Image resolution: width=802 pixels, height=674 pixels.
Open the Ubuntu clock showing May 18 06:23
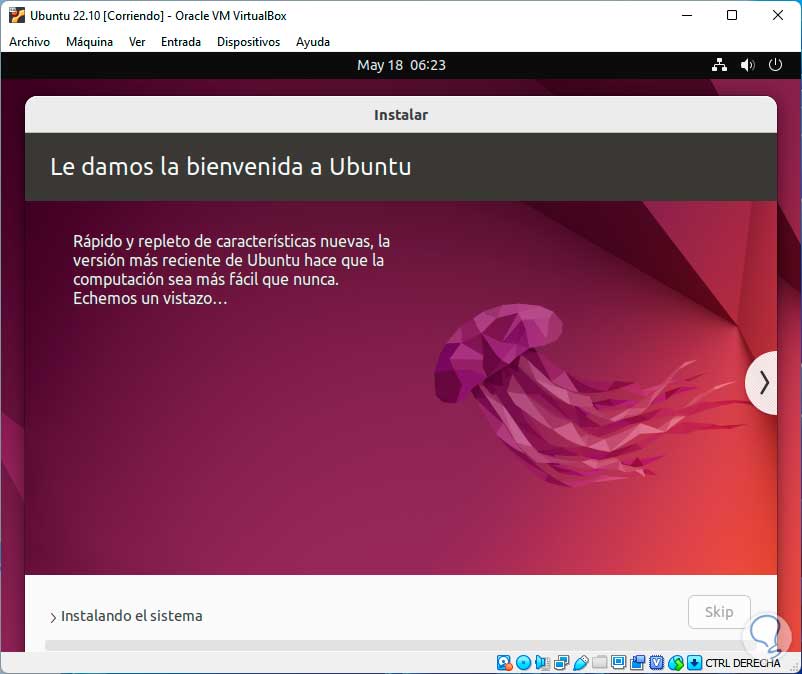(x=401, y=65)
